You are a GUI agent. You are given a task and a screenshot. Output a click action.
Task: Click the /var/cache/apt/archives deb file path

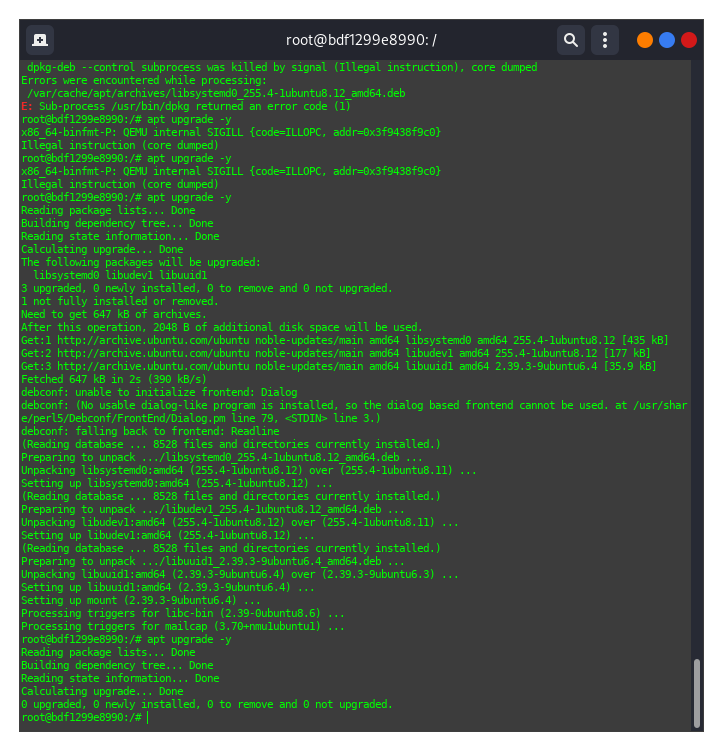point(216,93)
